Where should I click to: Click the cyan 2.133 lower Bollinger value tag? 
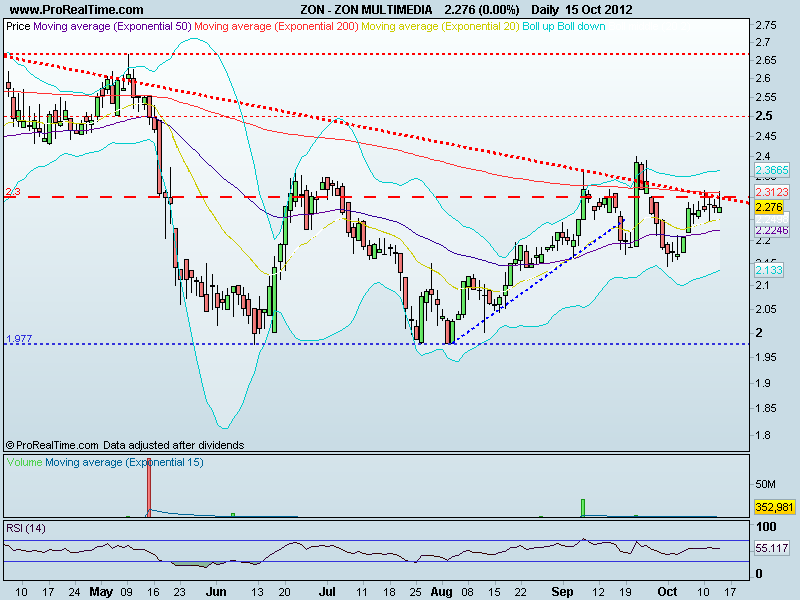(769, 270)
